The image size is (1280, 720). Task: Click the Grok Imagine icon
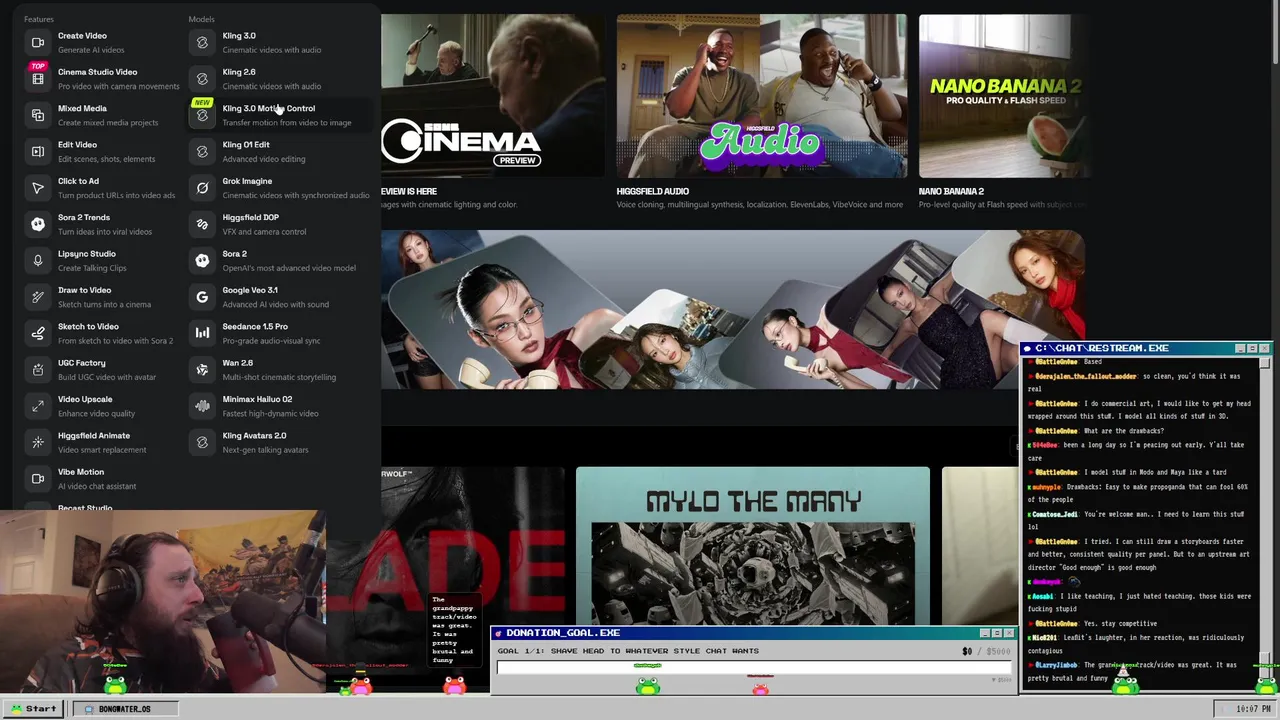tap(202, 188)
